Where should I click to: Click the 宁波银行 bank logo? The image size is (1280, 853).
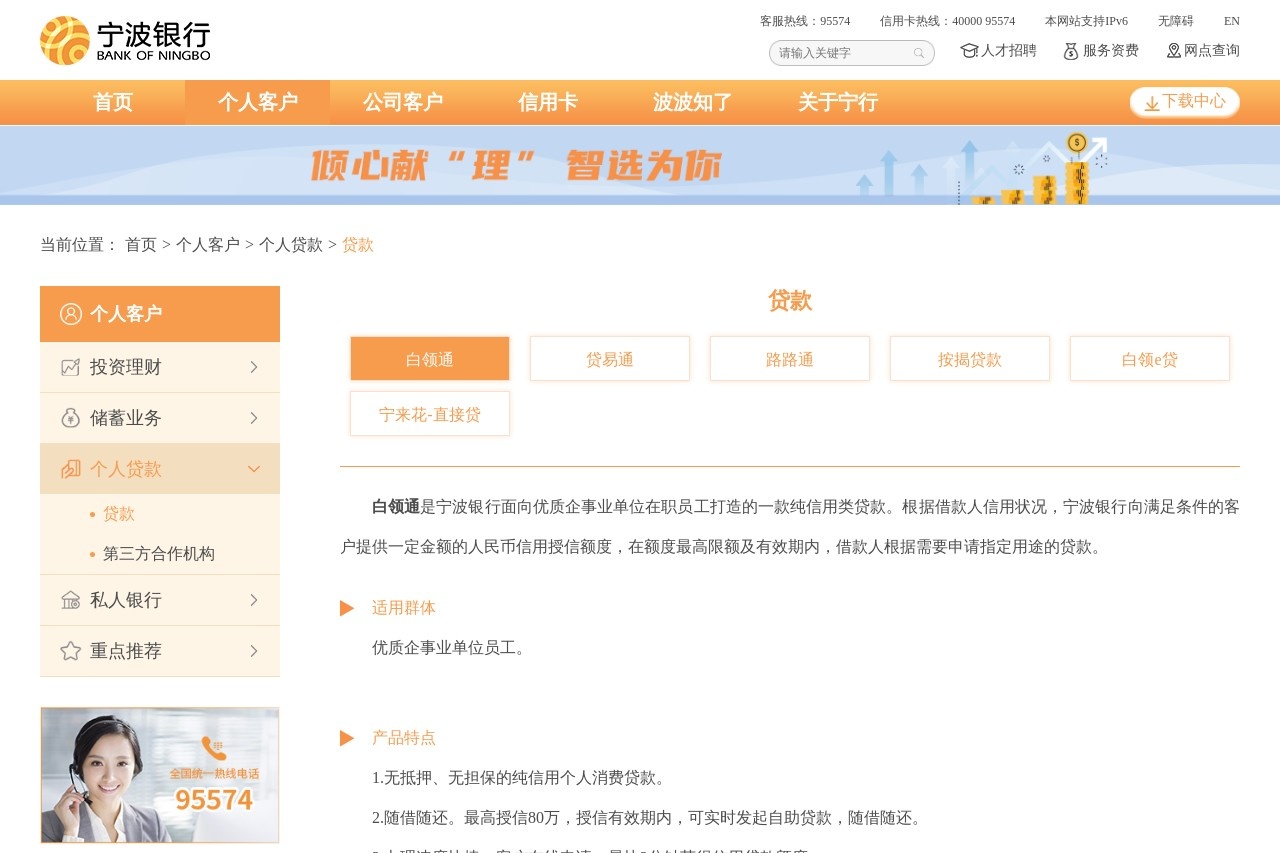point(120,40)
